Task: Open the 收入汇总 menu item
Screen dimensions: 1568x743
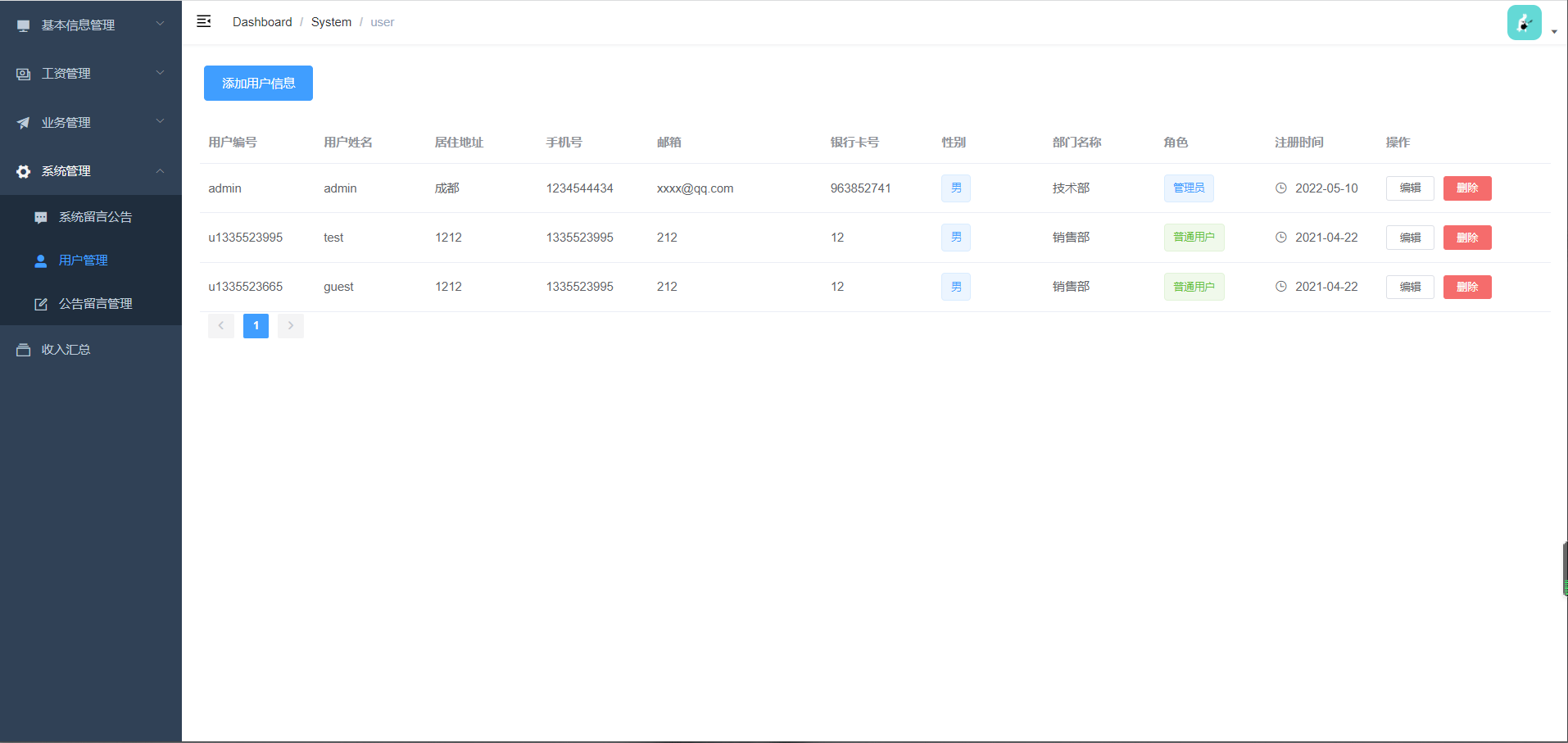Action: click(x=91, y=350)
